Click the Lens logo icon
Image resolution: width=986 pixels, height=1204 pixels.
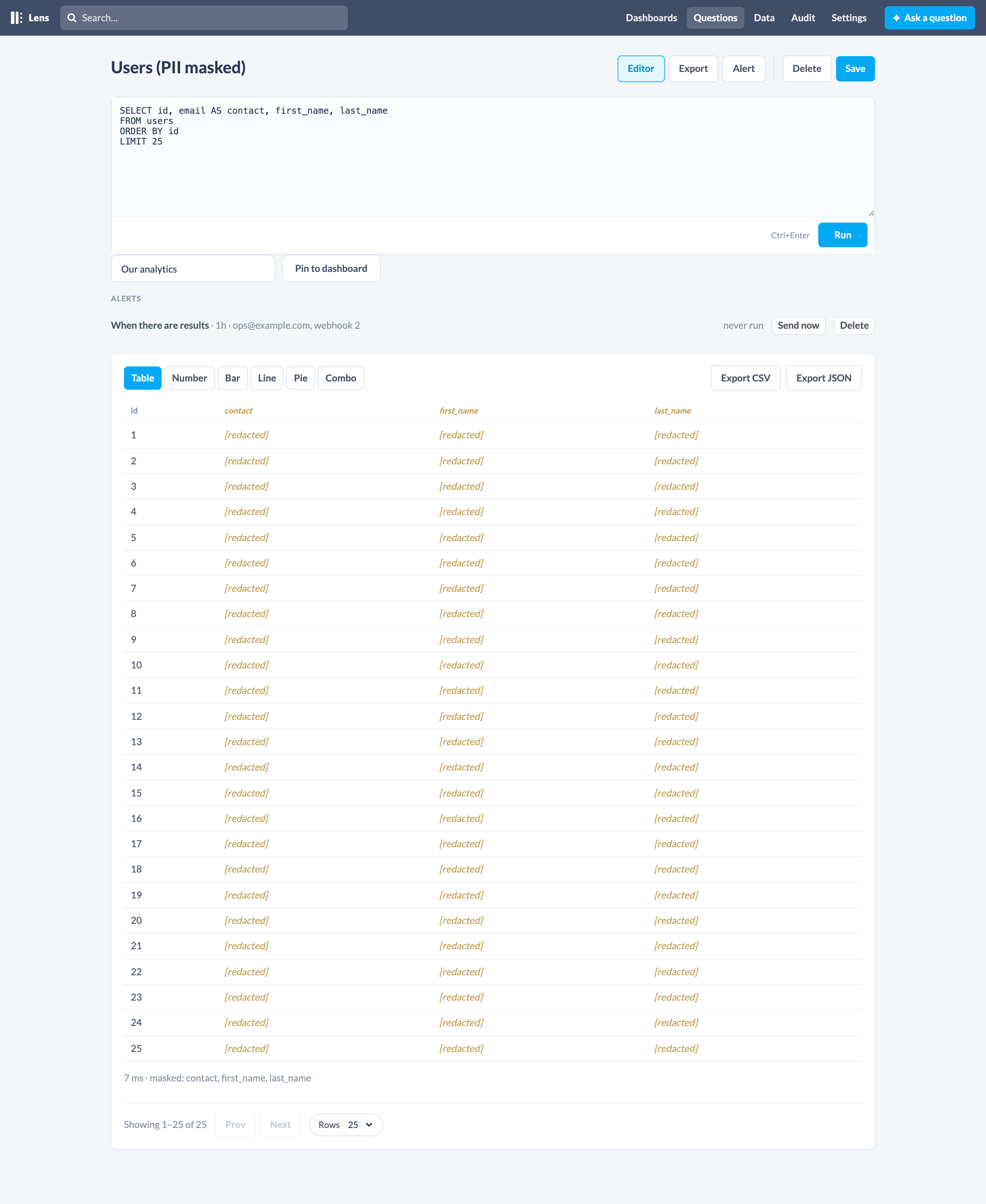tap(16, 17)
